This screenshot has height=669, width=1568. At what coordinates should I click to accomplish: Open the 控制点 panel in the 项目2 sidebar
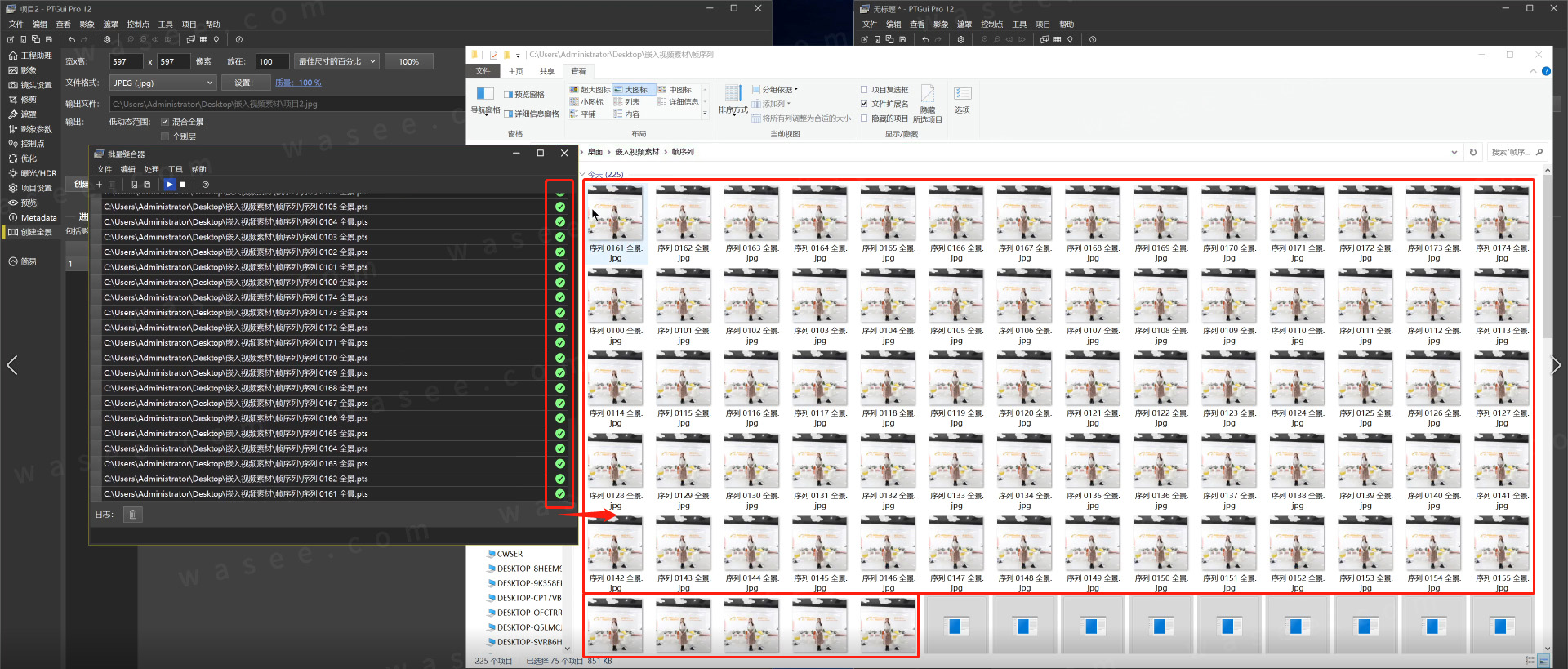pos(27,144)
